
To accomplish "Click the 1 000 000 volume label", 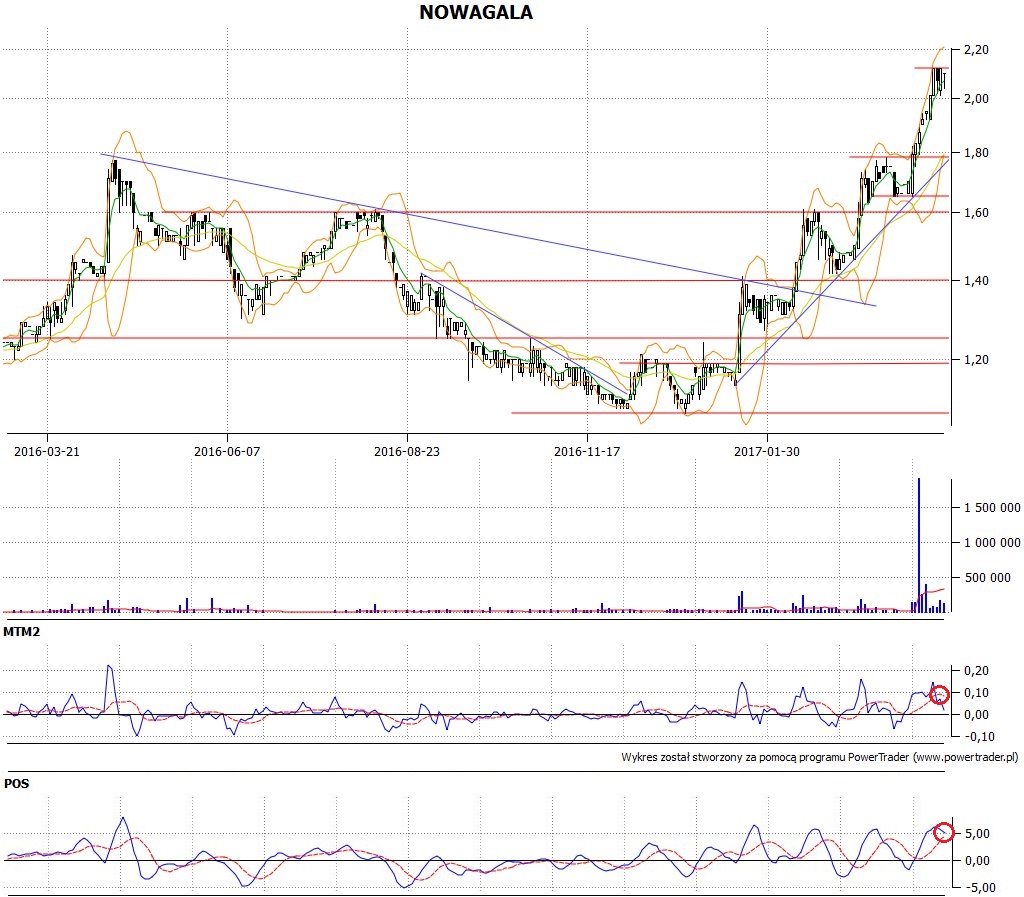I will [992, 543].
